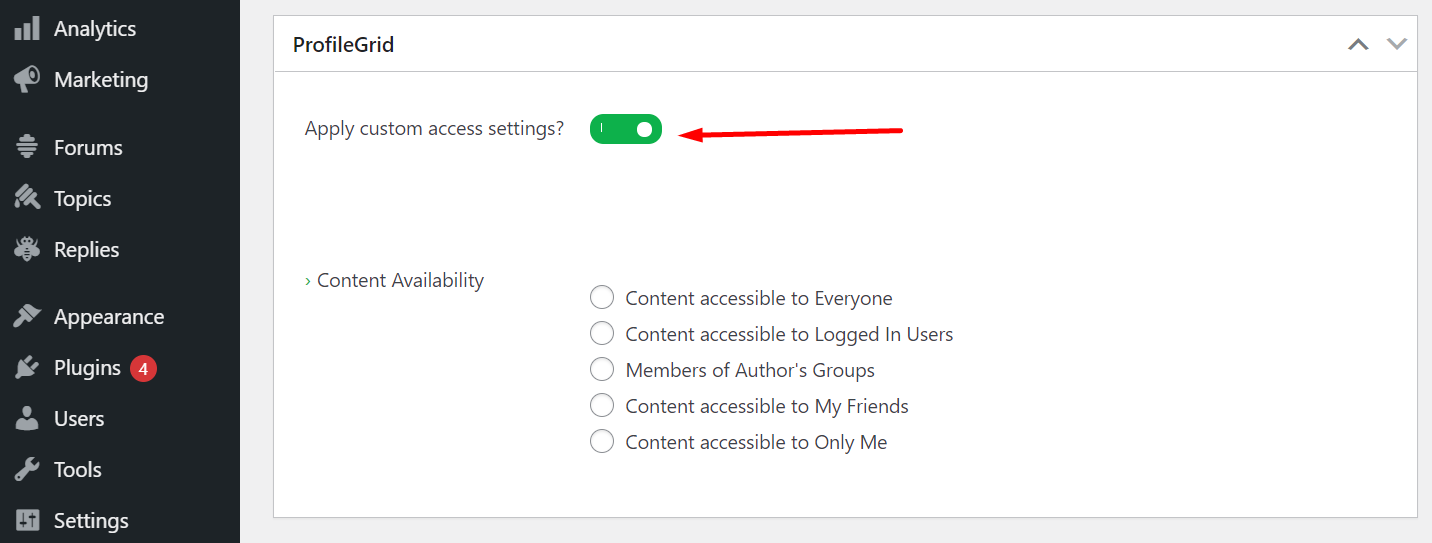The image size is (1432, 543).
Task: Pick Content accessible to My Friends
Action: (602, 406)
